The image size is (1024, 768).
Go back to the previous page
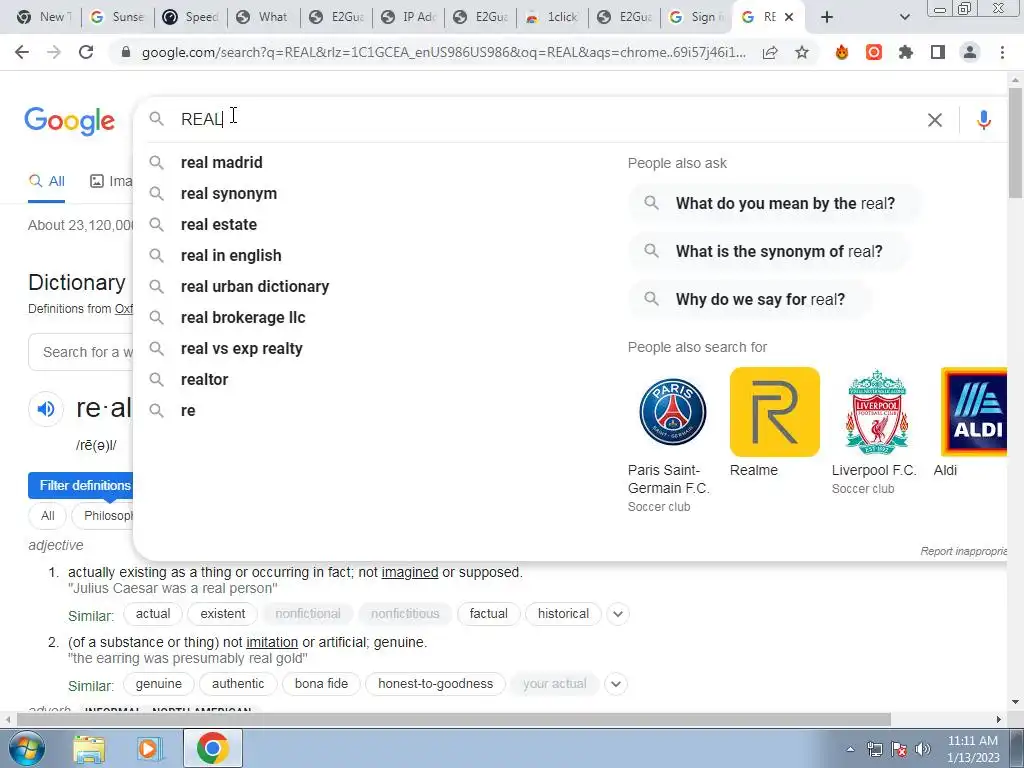[x=22, y=52]
